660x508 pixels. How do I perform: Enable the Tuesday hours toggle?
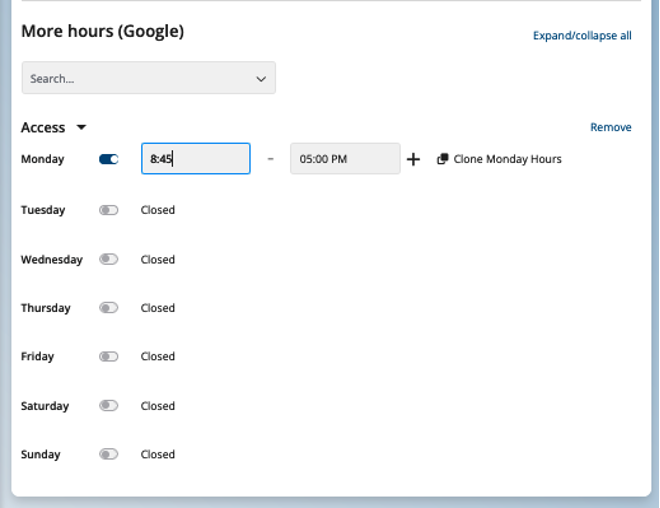point(109,210)
